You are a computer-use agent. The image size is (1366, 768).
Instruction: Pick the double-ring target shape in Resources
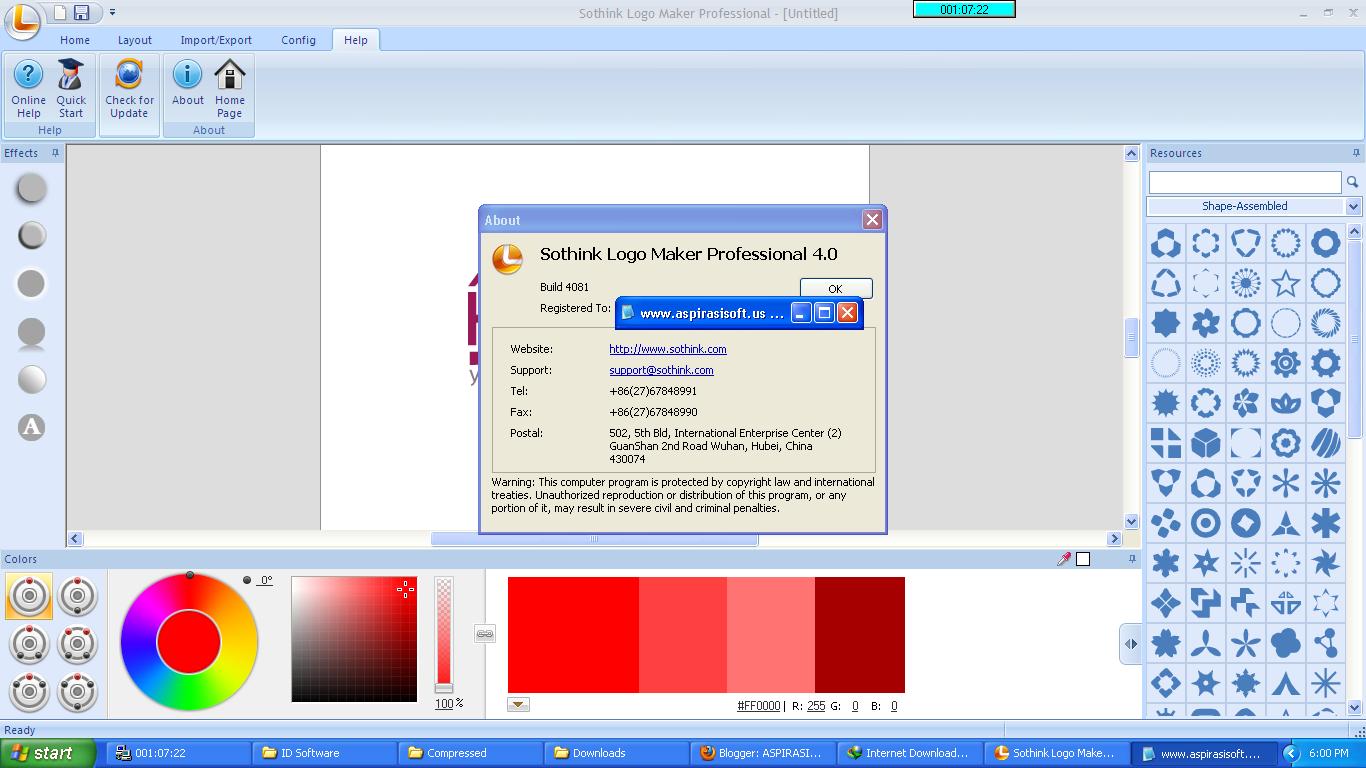pos(1205,522)
